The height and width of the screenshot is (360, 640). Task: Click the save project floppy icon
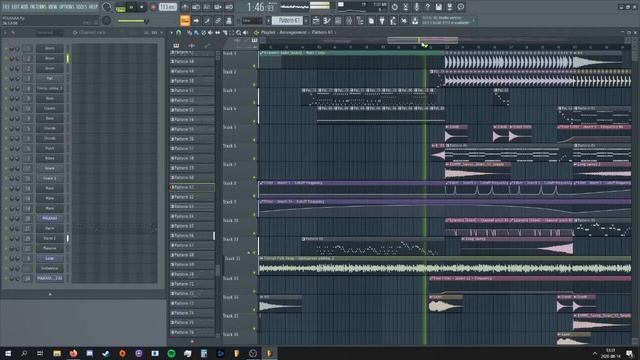[x=438, y=7]
